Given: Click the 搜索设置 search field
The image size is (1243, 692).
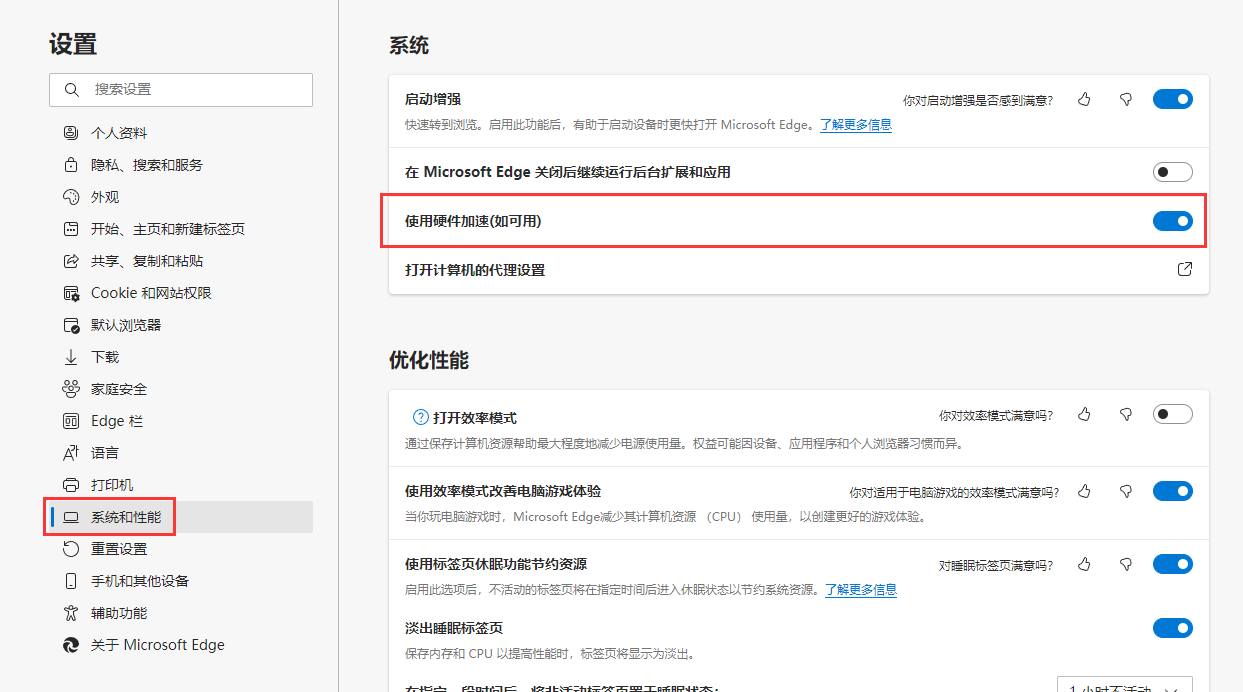Looking at the screenshot, I should point(181,90).
